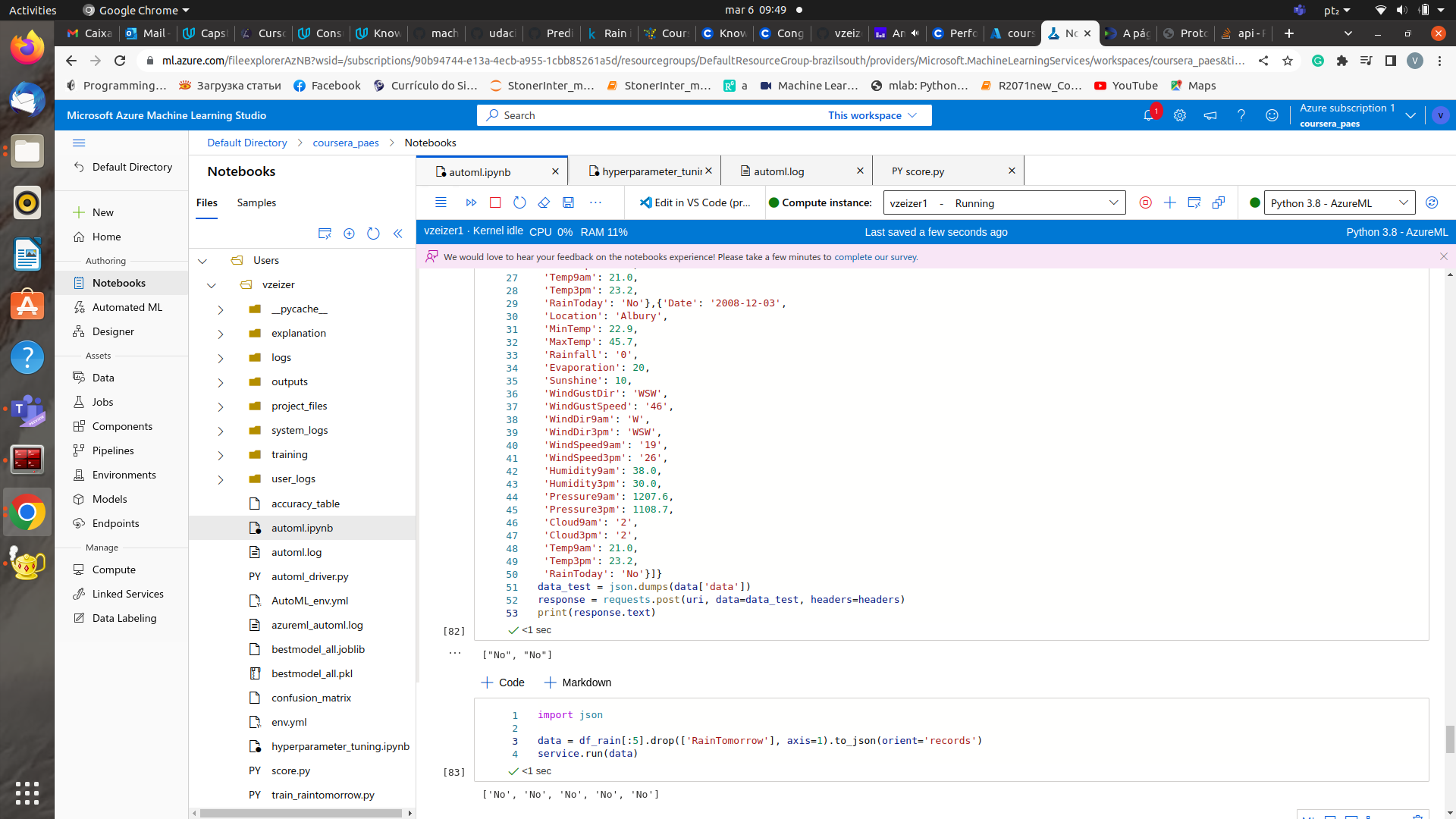Screen dimensions: 1456x819
Task: Click the Clear all outputs eraser icon
Action: pyautogui.click(x=544, y=202)
